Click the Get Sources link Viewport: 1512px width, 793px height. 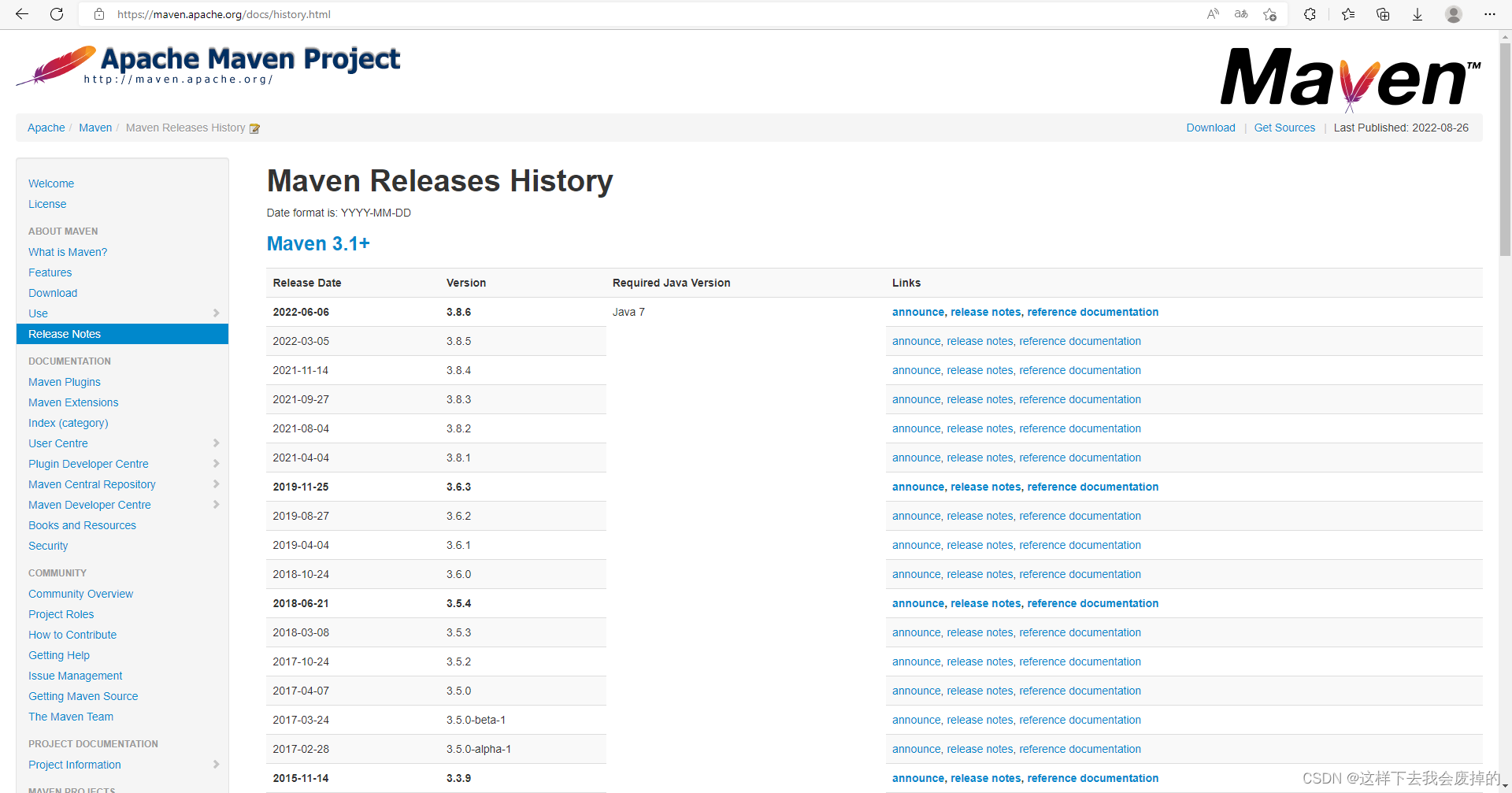(x=1284, y=128)
